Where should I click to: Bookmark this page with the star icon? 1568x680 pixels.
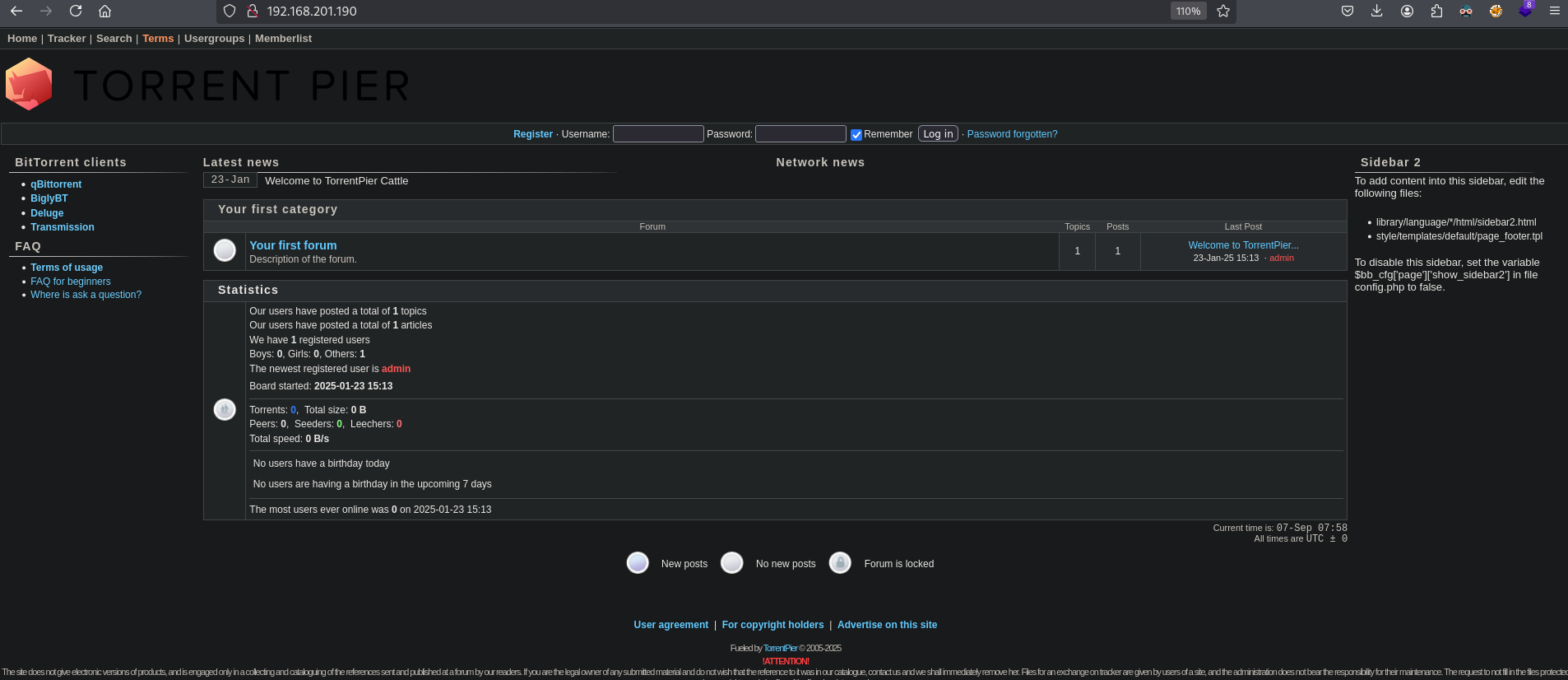tap(1223, 12)
